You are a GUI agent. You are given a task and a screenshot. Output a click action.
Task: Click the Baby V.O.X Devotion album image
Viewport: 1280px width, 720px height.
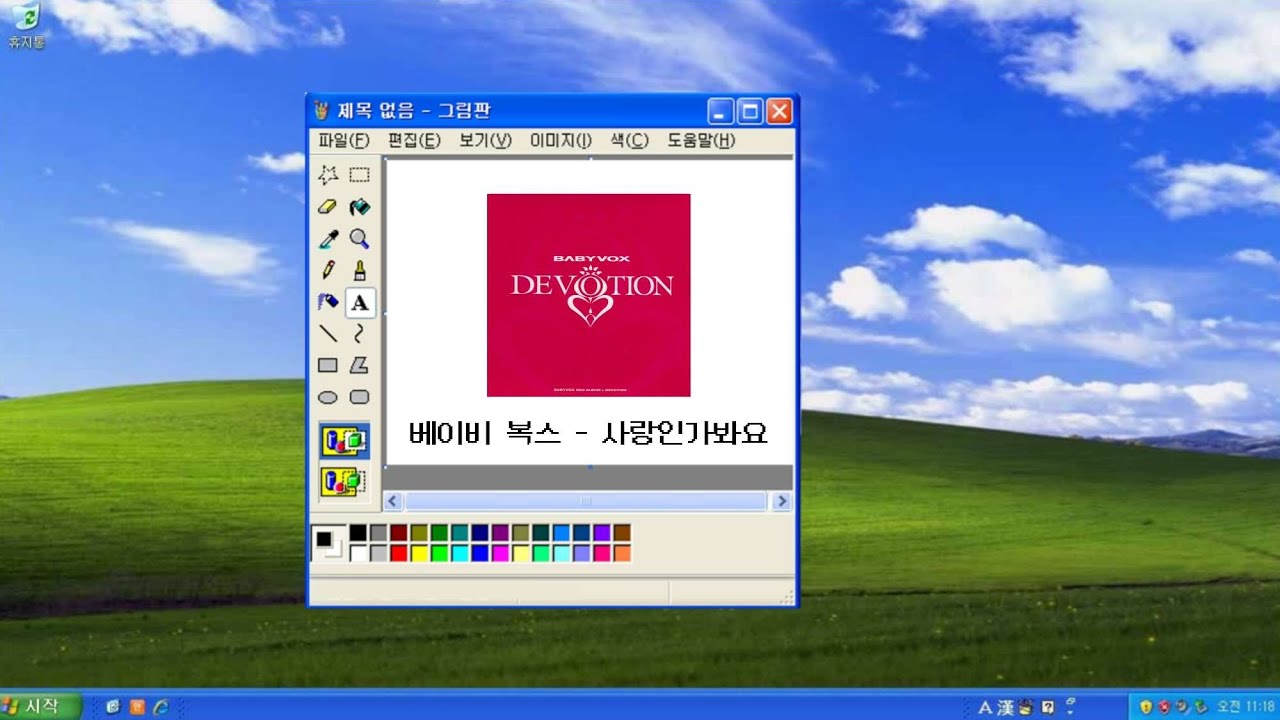pos(588,295)
